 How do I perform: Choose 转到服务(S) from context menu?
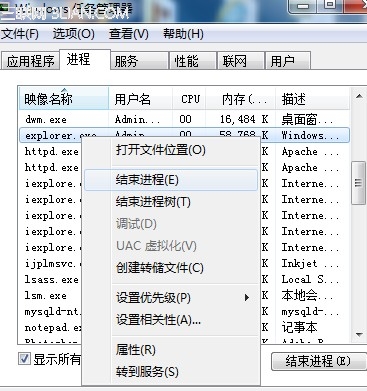tap(171, 372)
